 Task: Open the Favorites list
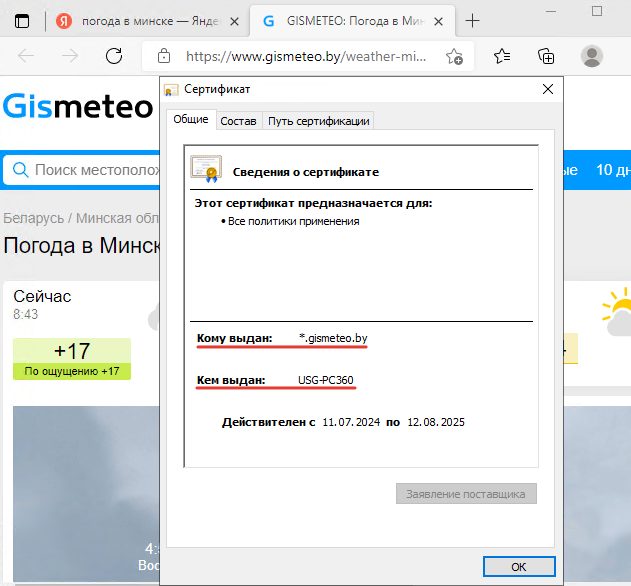click(502, 56)
